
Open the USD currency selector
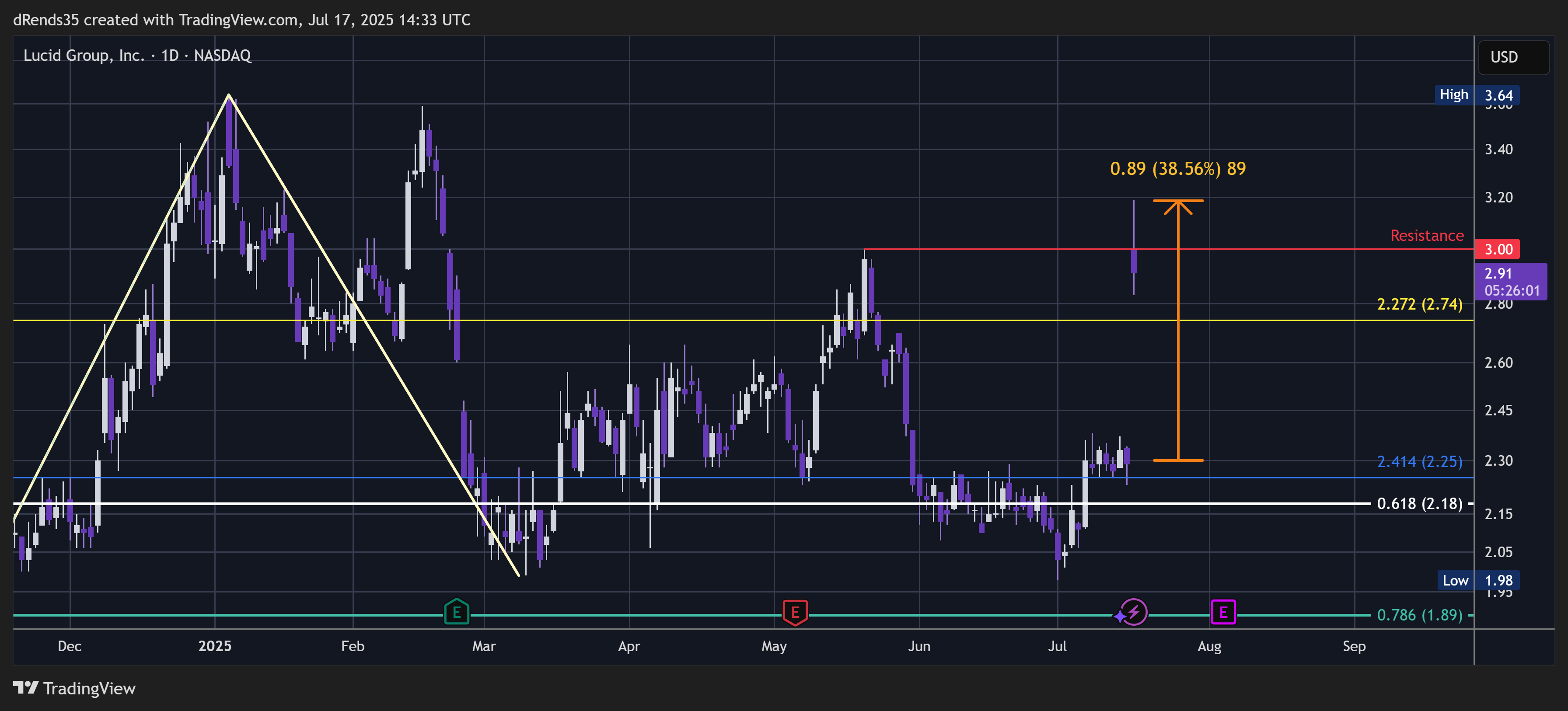point(1513,57)
